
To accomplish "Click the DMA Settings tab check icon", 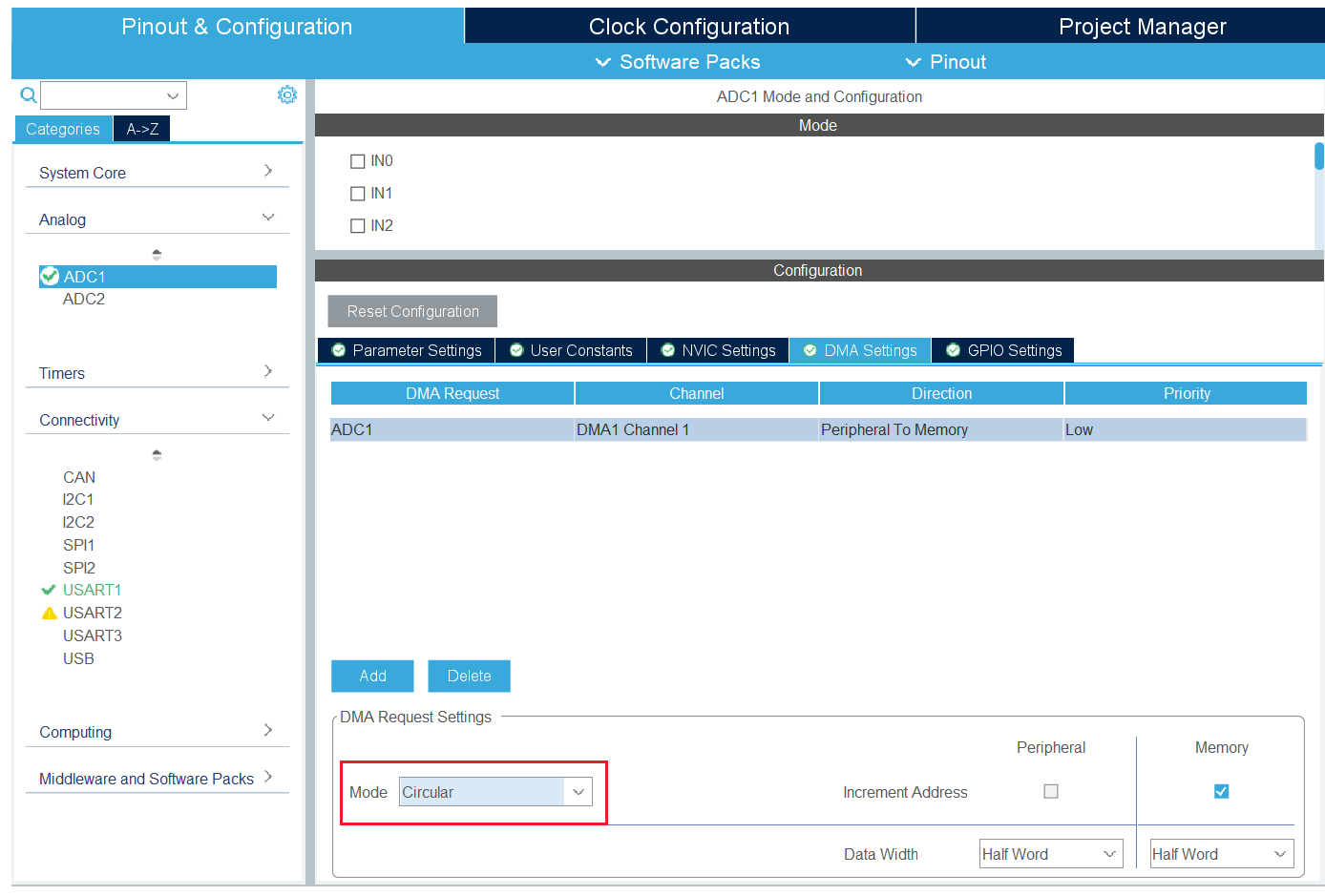I will coord(810,350).
